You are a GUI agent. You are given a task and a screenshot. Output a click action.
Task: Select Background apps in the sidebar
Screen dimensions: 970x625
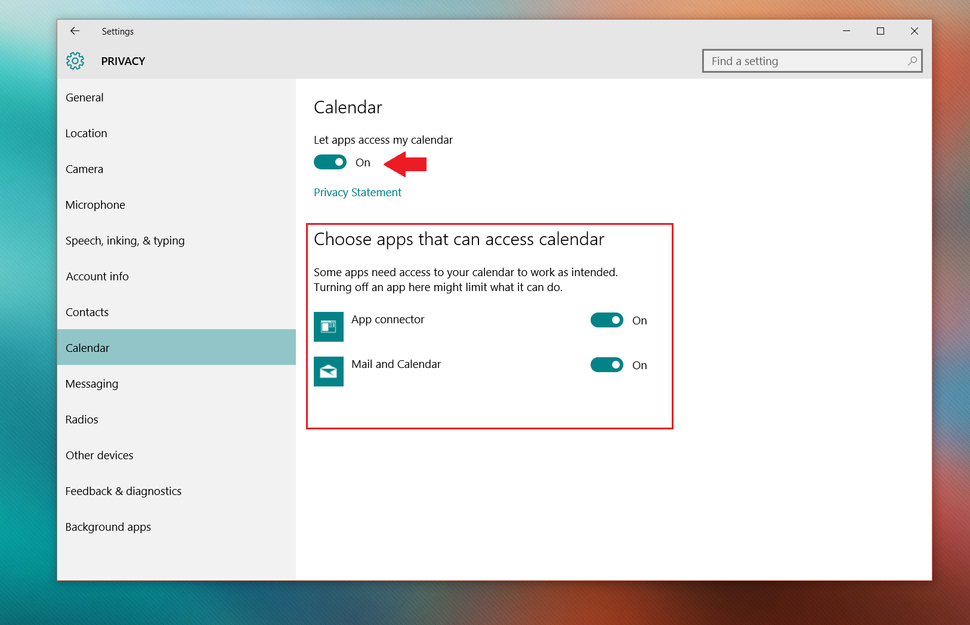108,526
